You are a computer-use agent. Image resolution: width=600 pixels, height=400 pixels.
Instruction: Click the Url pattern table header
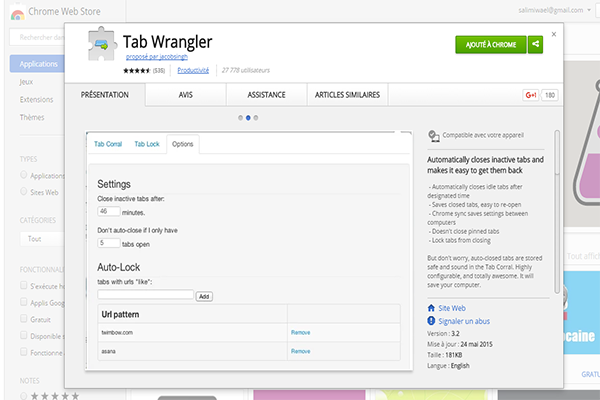coord(192,314)
